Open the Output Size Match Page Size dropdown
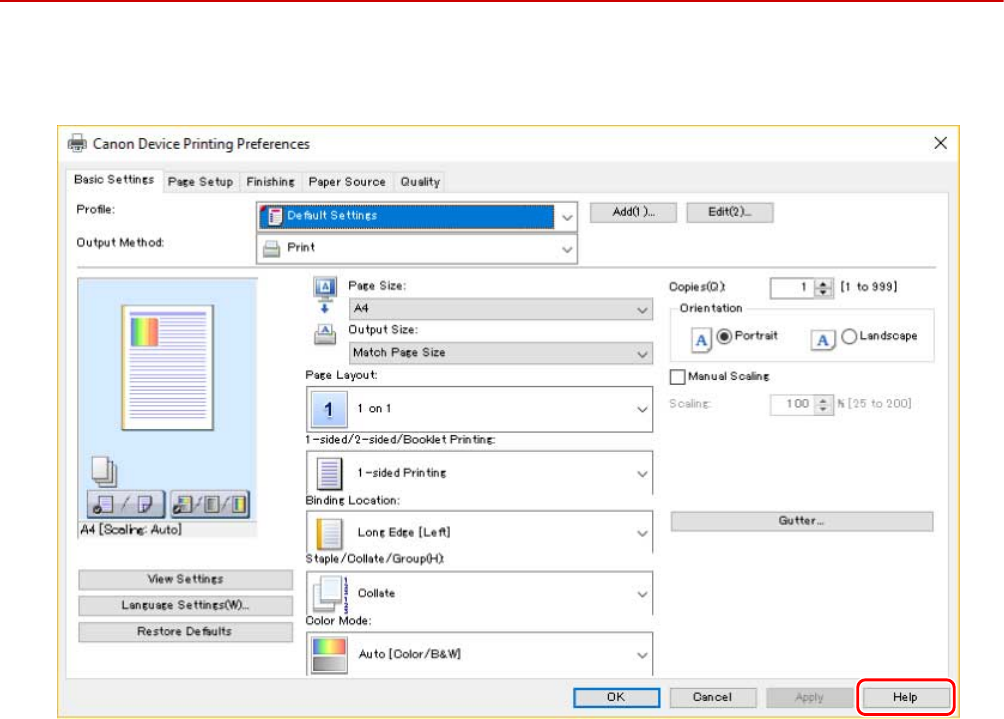The width and height of the screenshot is (1004, 719). coord(501,353)
